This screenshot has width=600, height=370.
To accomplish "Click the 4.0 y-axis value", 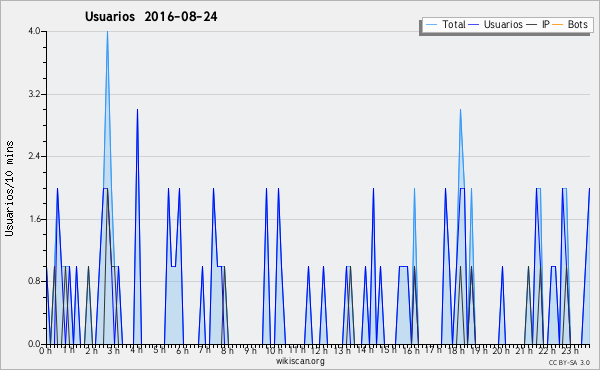I will [x=34, y=31].
